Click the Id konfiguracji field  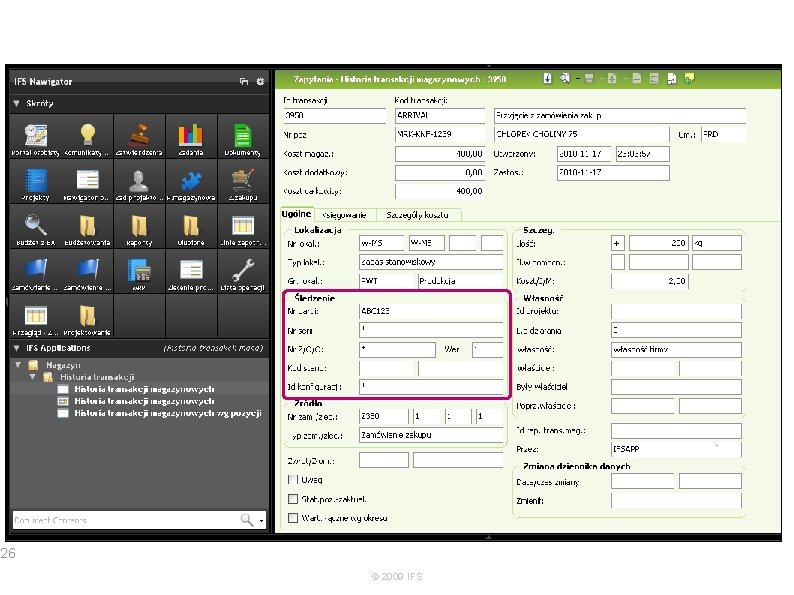tap(431, 386)
